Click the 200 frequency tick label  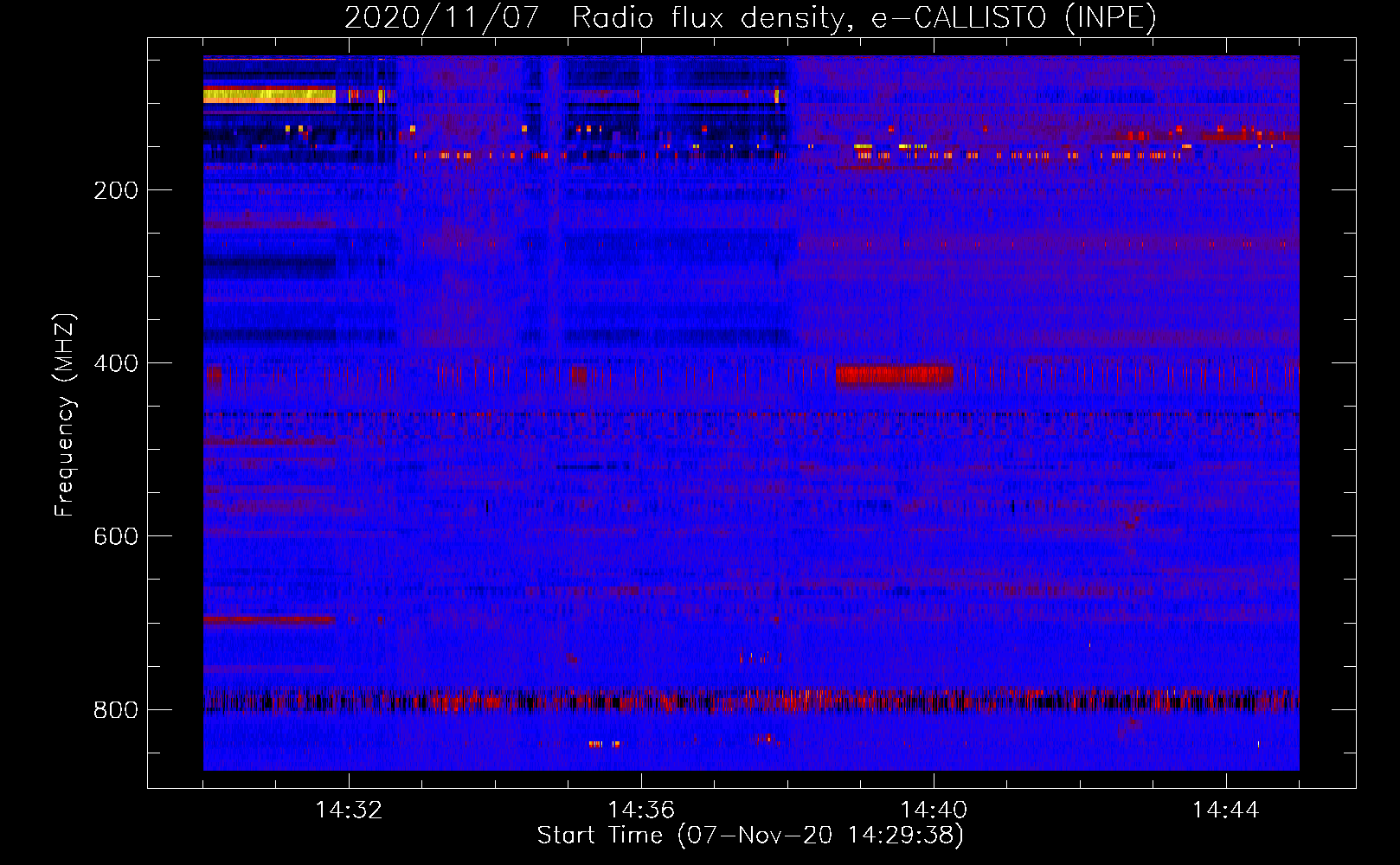(116, 190)
